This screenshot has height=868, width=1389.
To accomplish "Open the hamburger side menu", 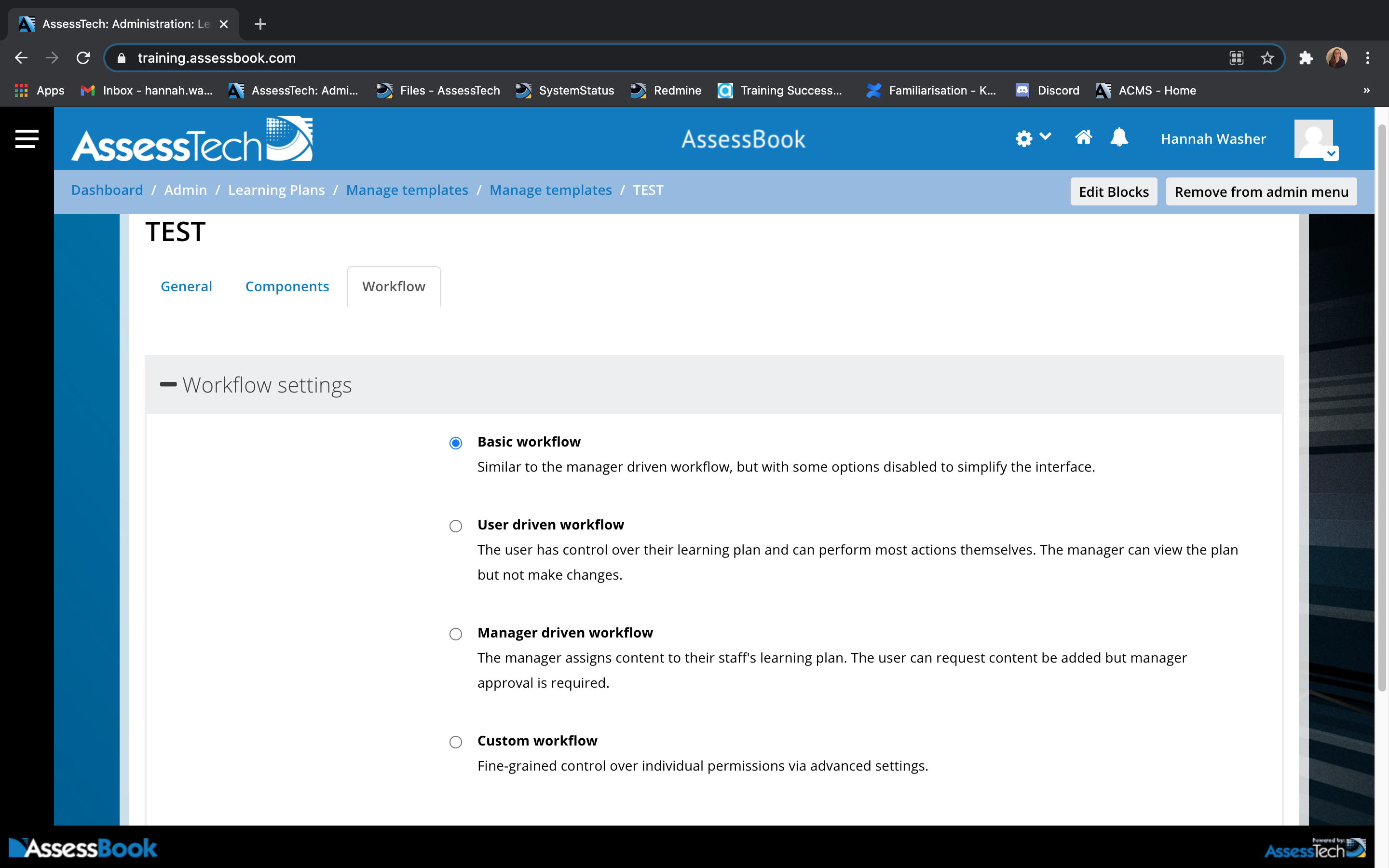I will click(x=27, y=138).
